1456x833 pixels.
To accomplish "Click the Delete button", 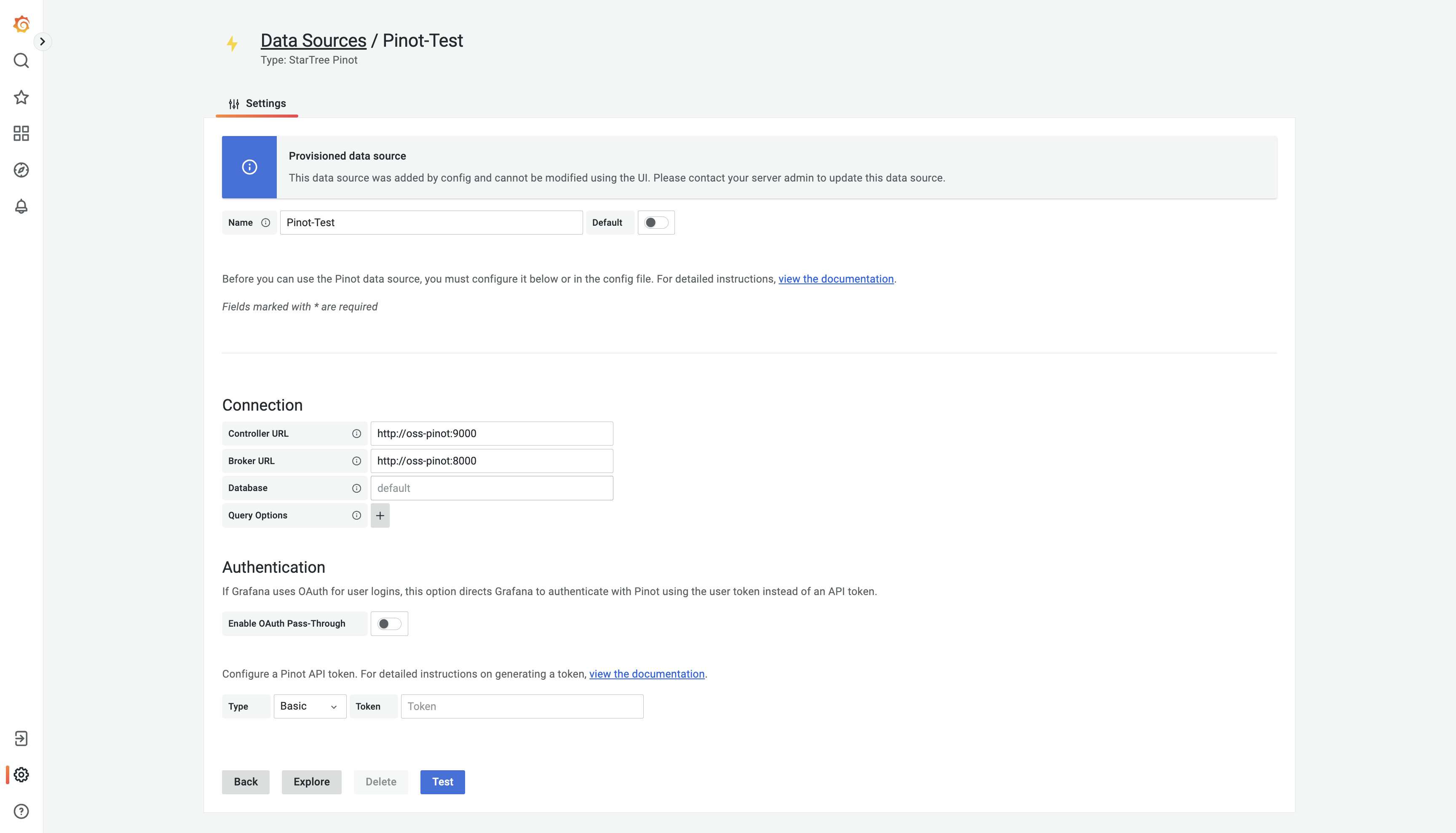I will click(380, 782).
